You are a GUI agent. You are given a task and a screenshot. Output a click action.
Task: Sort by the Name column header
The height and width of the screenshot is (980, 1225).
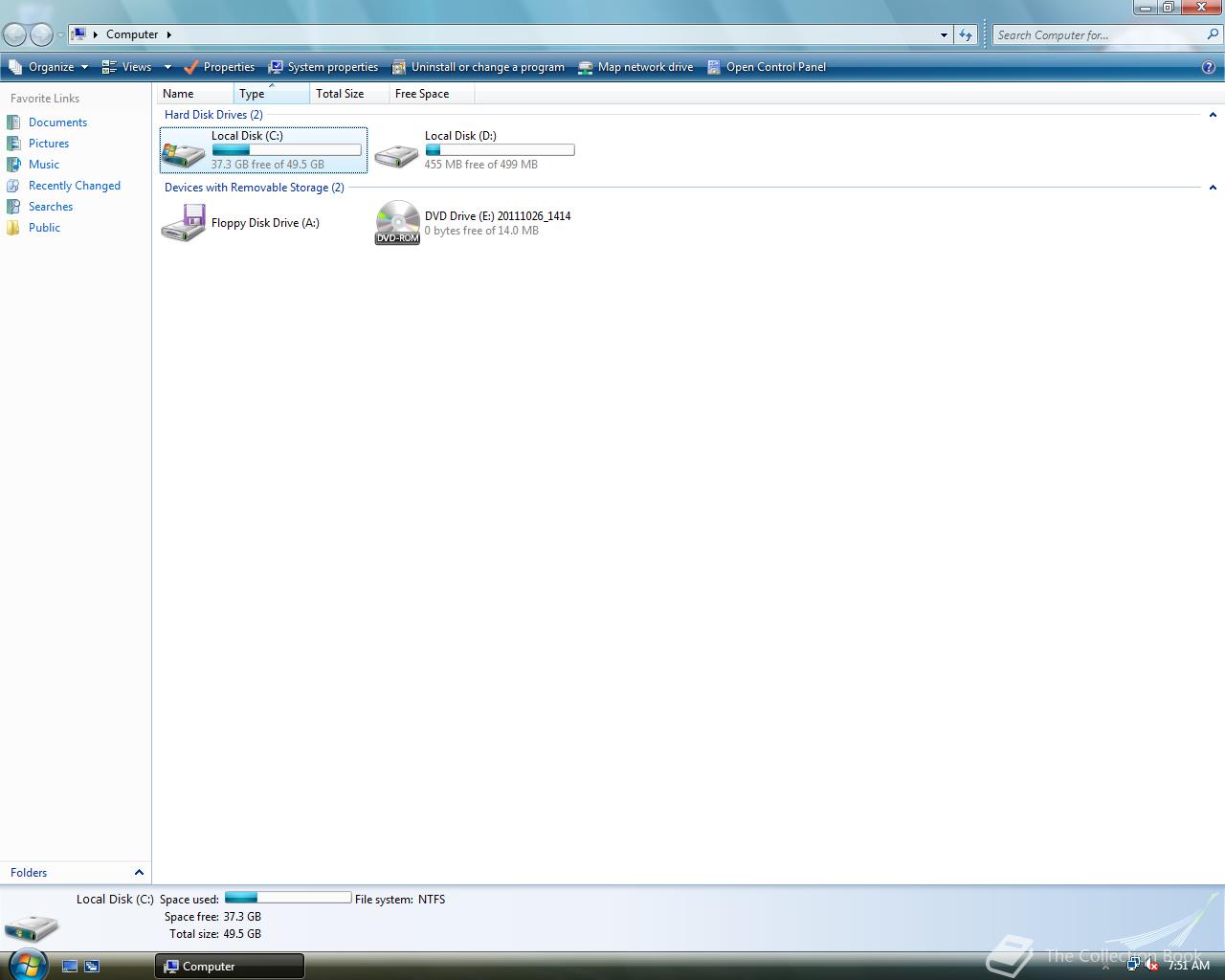(195, 94)
